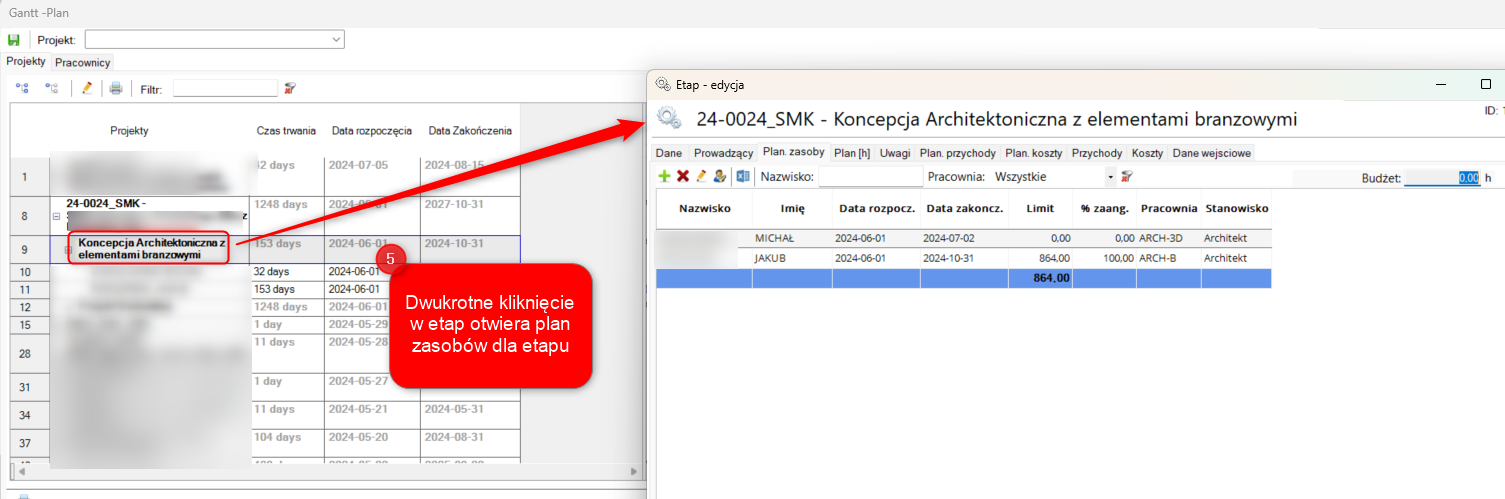This screenshot has height=499, width=1505.
Task: Select Gantt row number 1 header
Action: click(30, 177)
